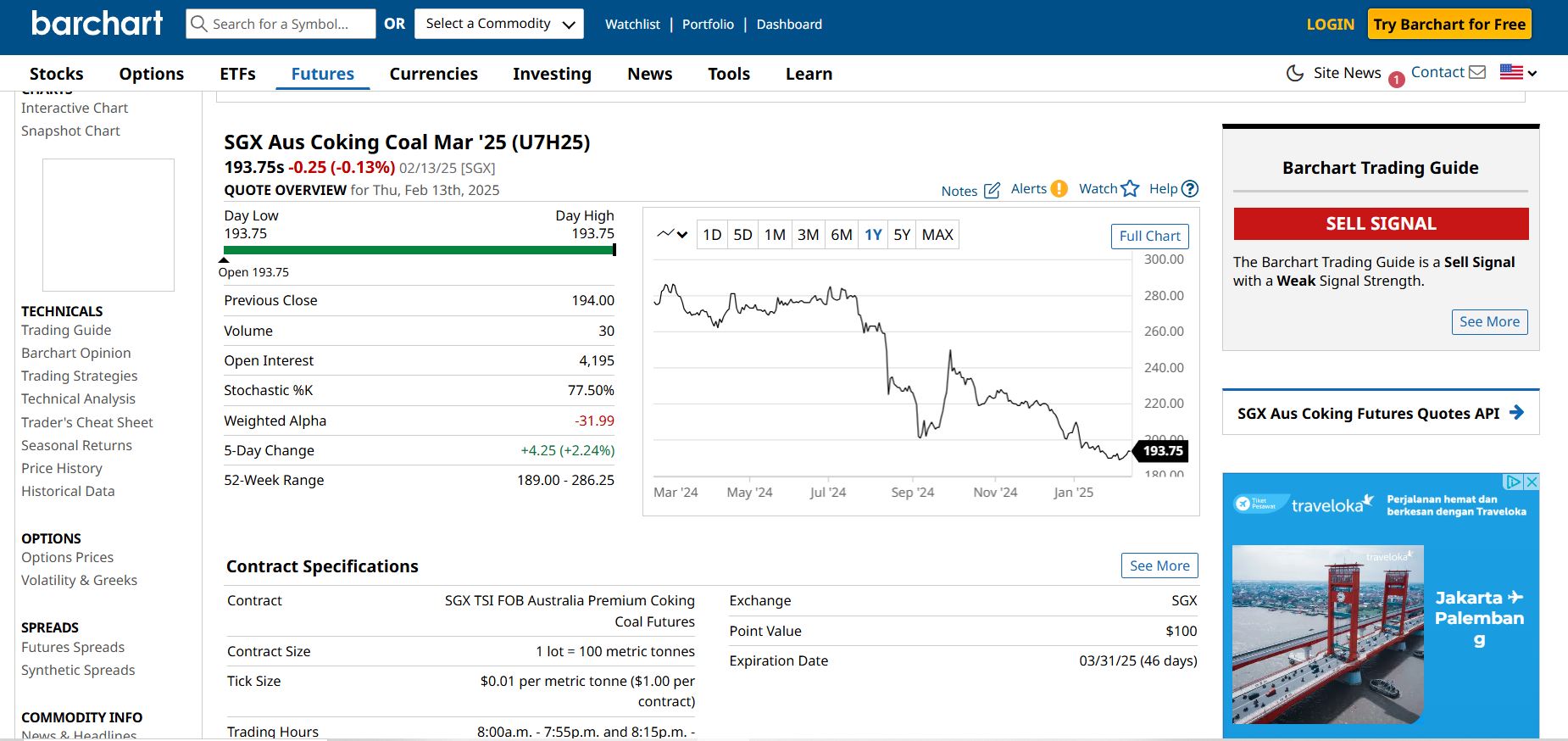This screenshot has width=1568, height=741.
Task: Open Seasonal Returns sidebar link
Action: coord(76,445)
